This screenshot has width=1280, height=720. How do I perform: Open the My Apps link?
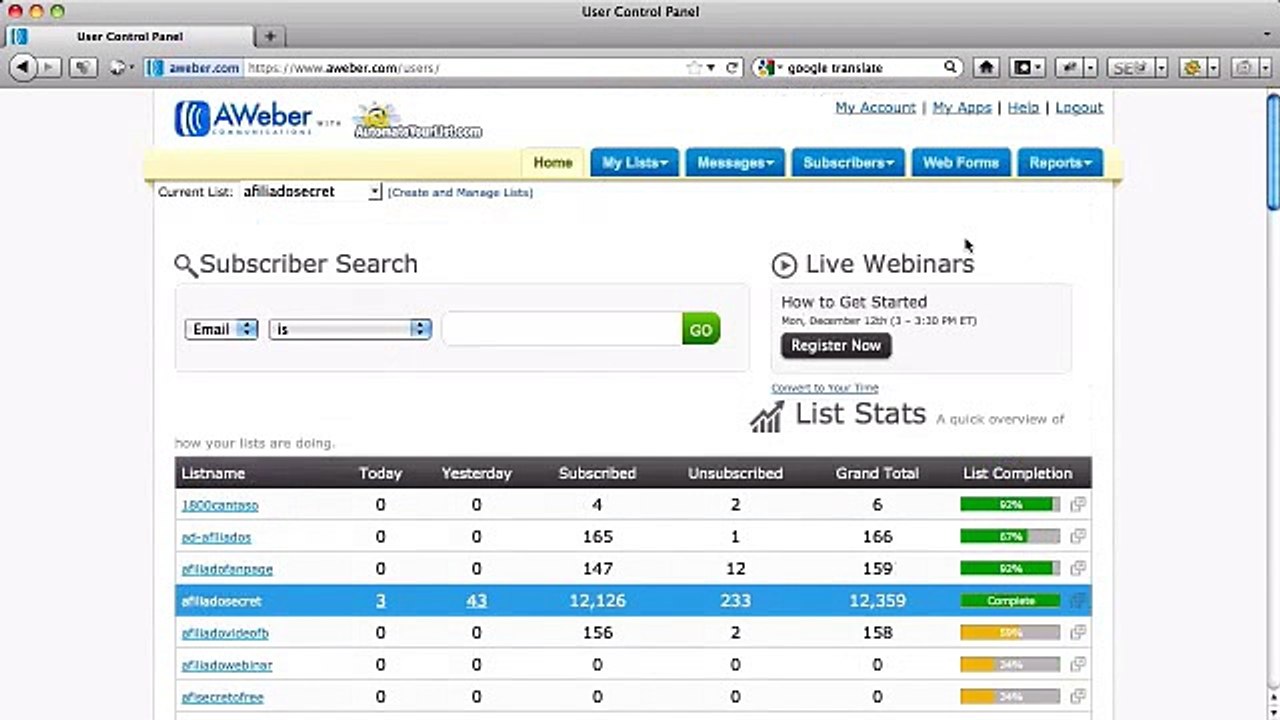pos(962,107)
